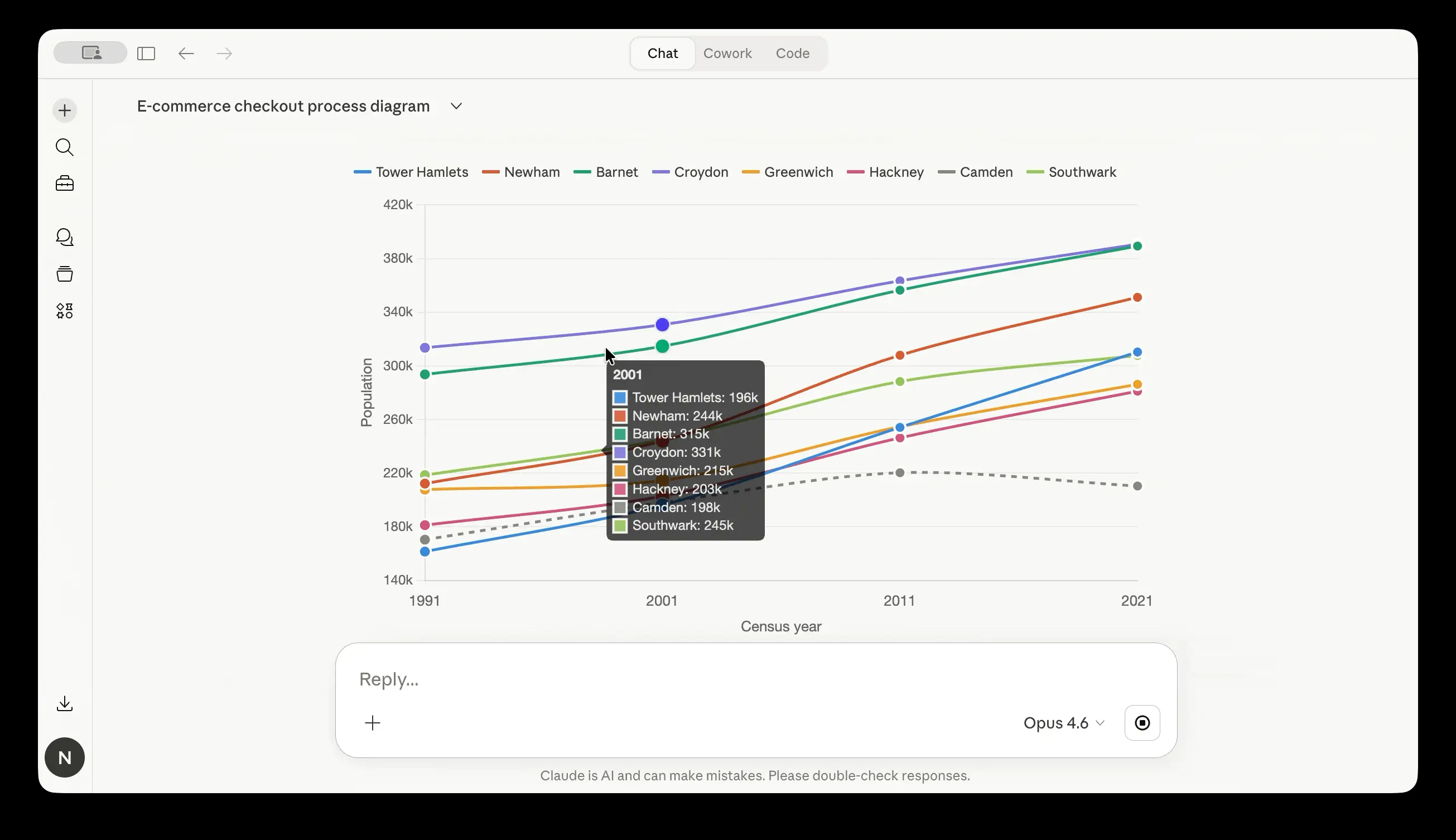Expand the conversation title dropdown chevron

coord(456,106)
